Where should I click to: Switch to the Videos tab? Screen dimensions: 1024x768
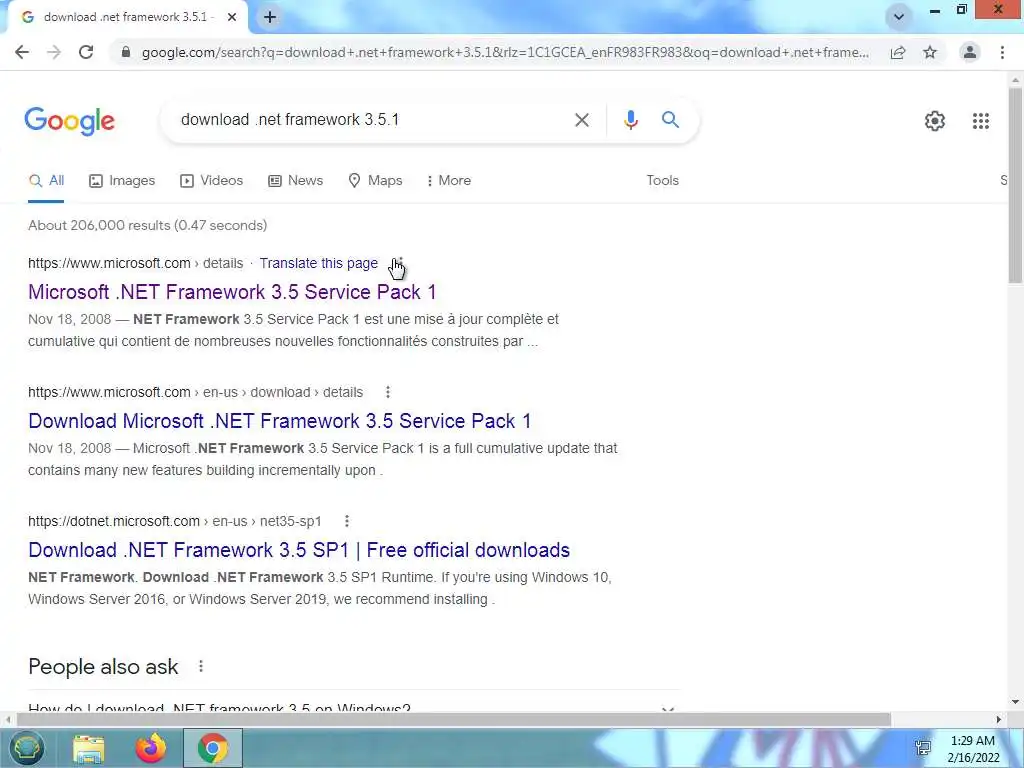pos(212,181)
